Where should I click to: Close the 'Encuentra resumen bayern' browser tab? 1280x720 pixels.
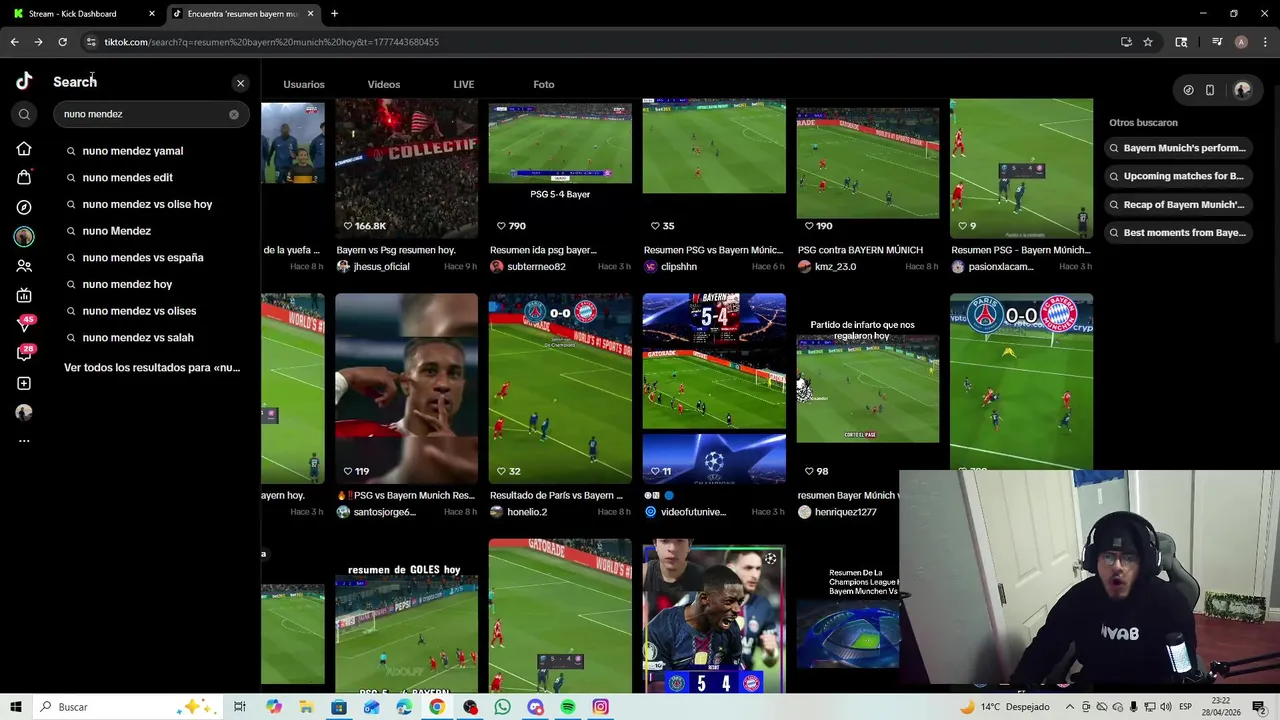coord(310,14)
